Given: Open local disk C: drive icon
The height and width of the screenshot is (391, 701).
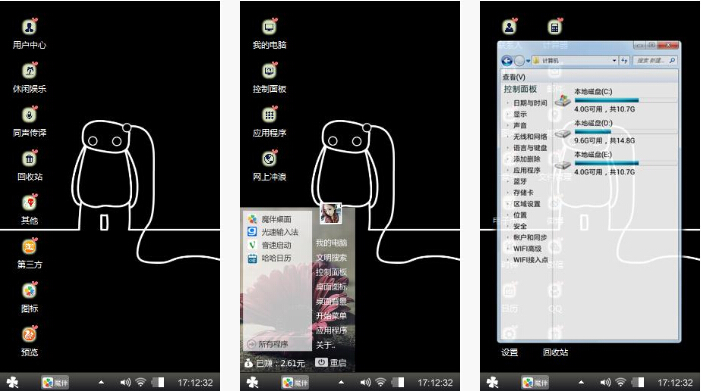Looking at the screenshot, I should point(563,100).
